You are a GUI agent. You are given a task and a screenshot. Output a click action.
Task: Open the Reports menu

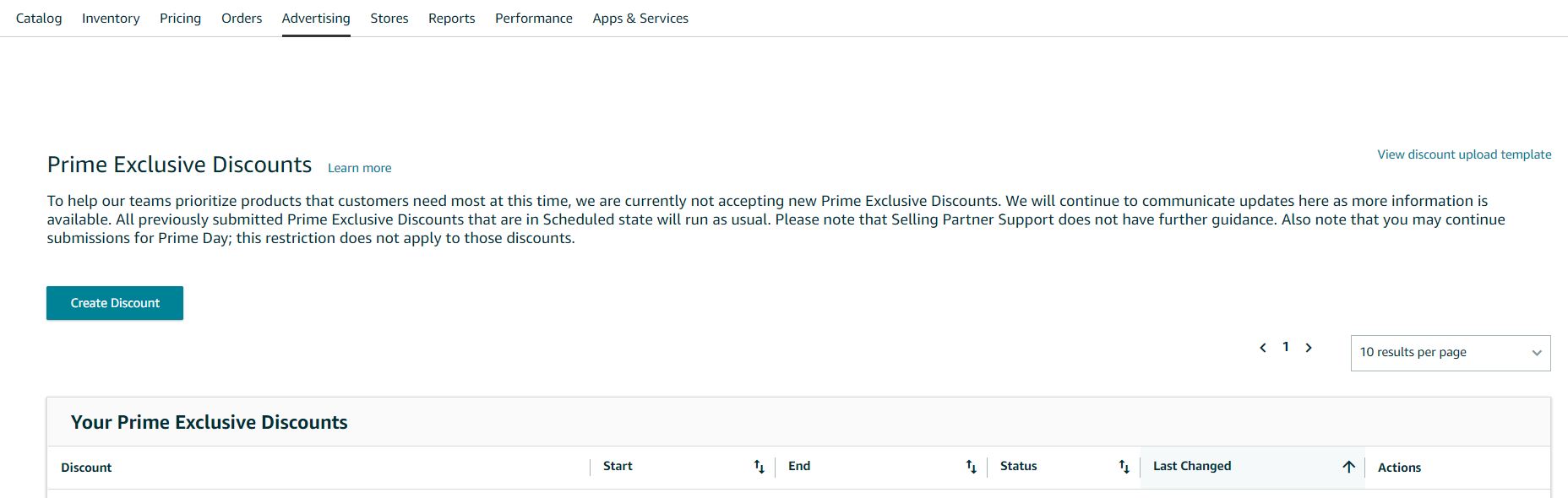(452, 18)
